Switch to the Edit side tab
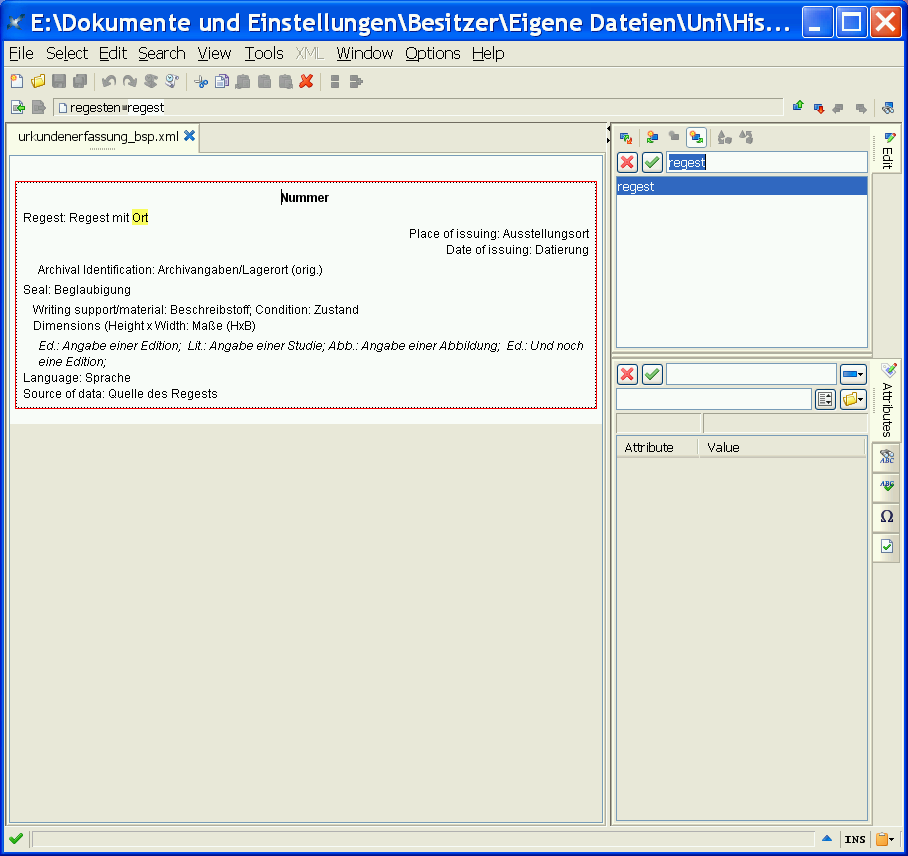This screenshot has height=856, width=908. [887, 149]
